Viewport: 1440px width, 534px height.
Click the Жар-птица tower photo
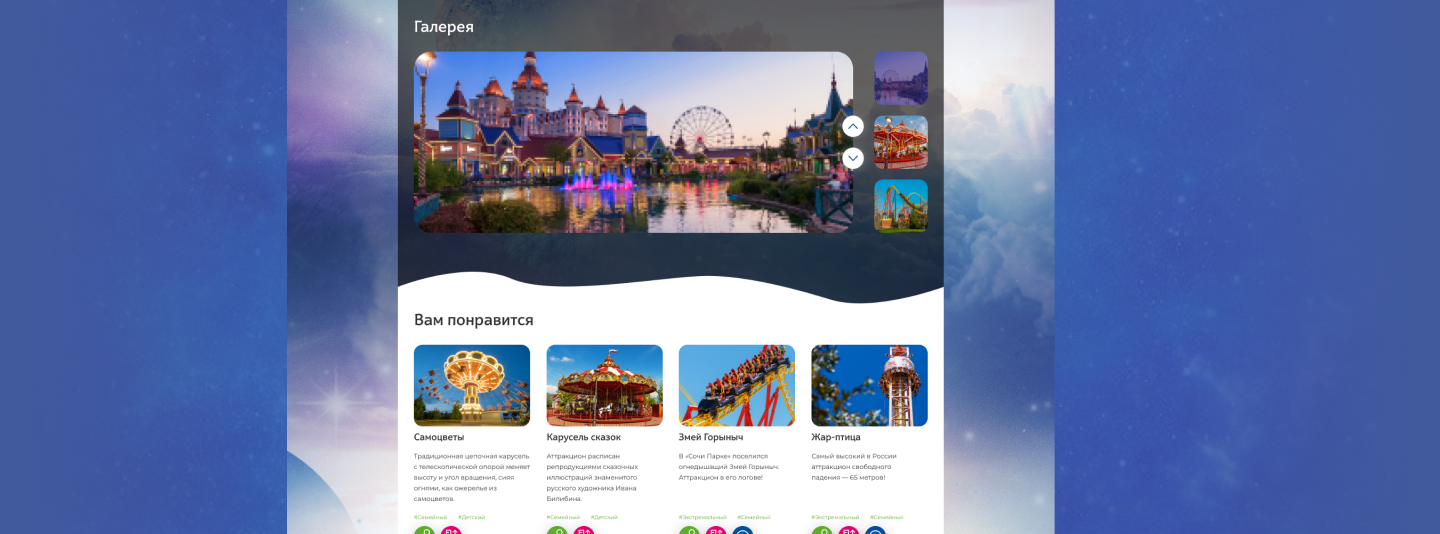[869, 385]
